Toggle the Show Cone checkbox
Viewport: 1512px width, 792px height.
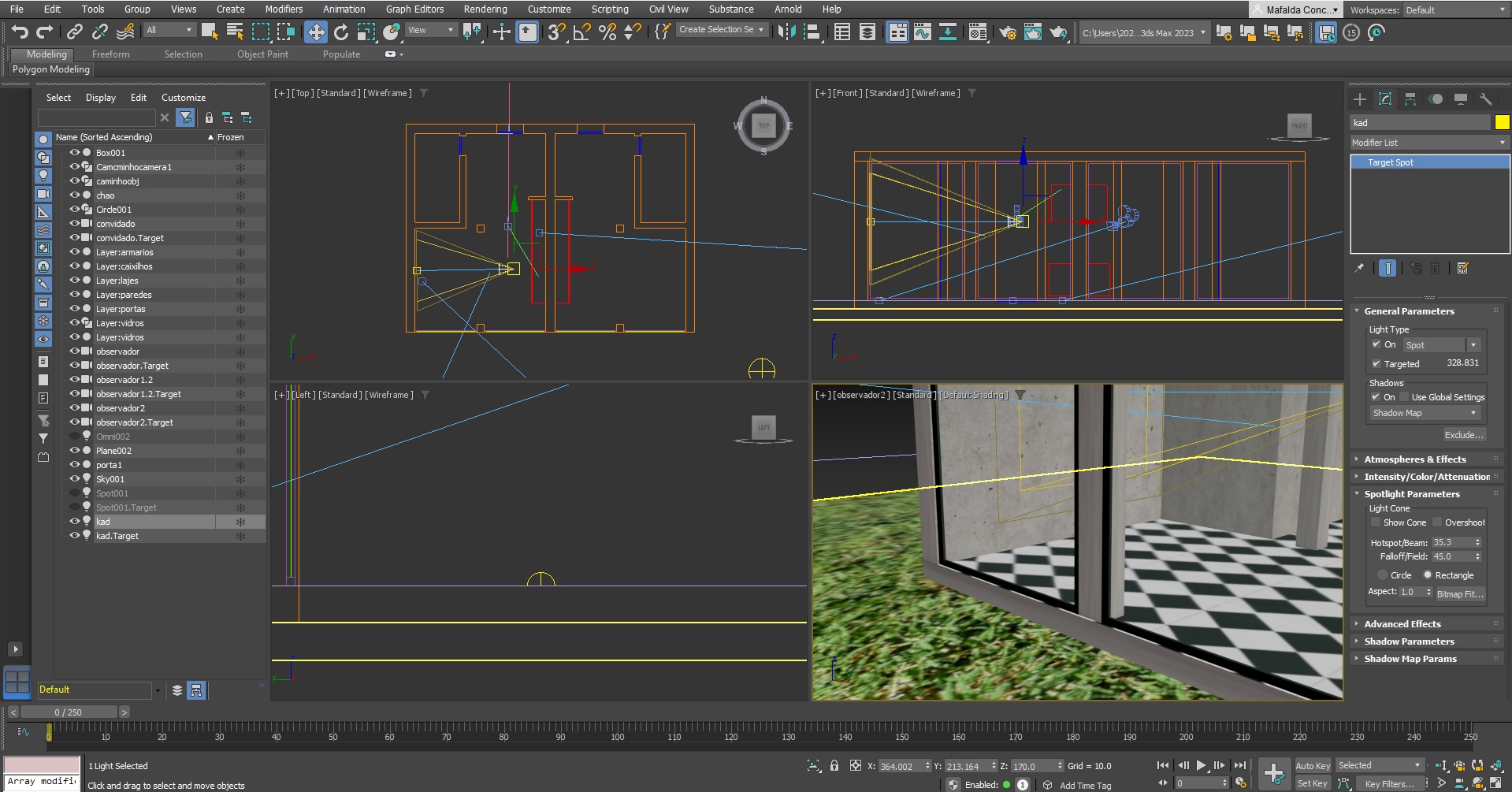[x=1376, y=522]
